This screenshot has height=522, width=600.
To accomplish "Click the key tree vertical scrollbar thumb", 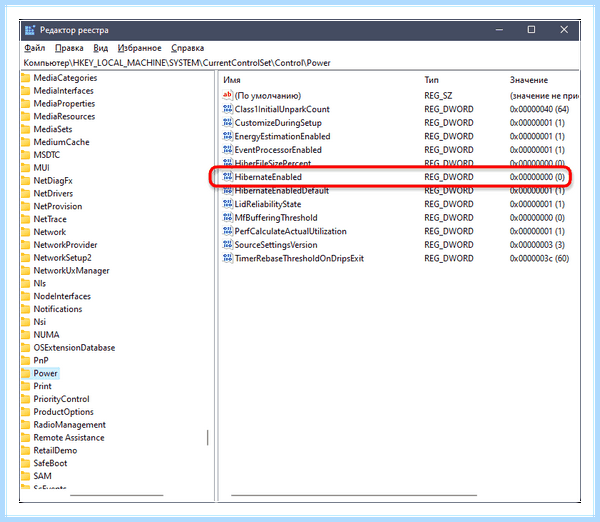I will point(208,437).
